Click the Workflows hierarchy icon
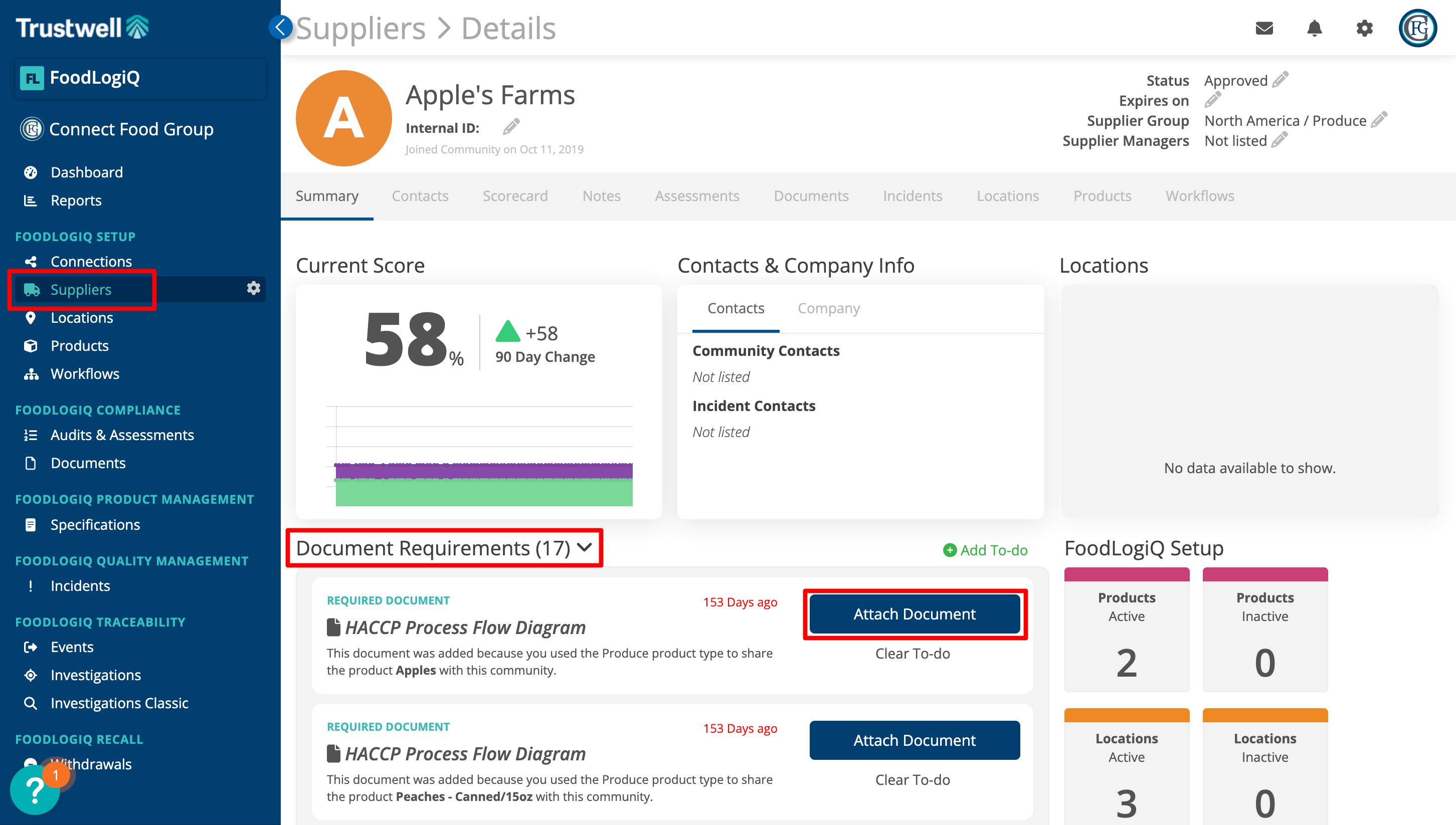 tap(31, 374)
